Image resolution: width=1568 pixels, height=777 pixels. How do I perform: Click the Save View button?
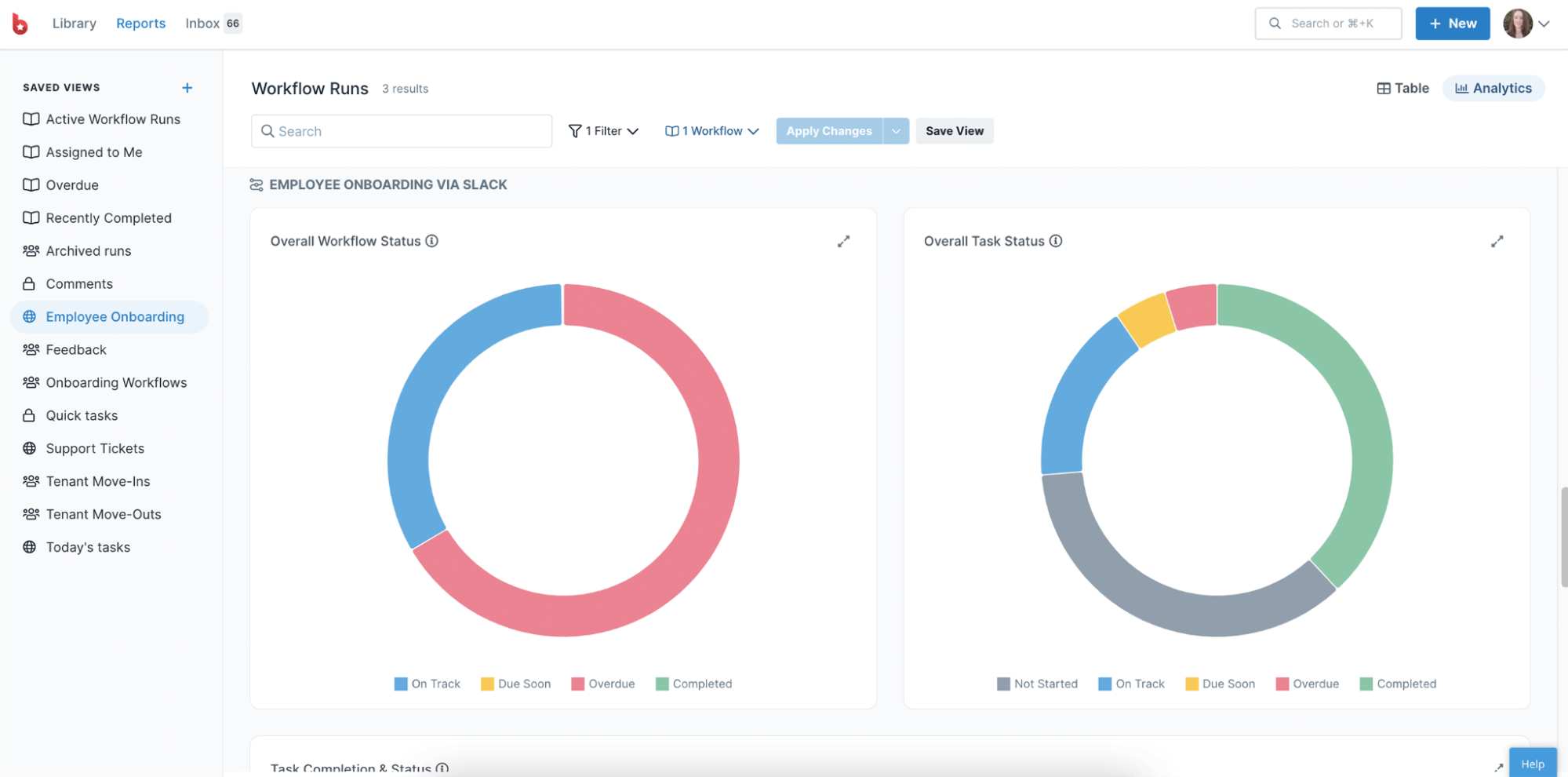(x=954, y=131)
